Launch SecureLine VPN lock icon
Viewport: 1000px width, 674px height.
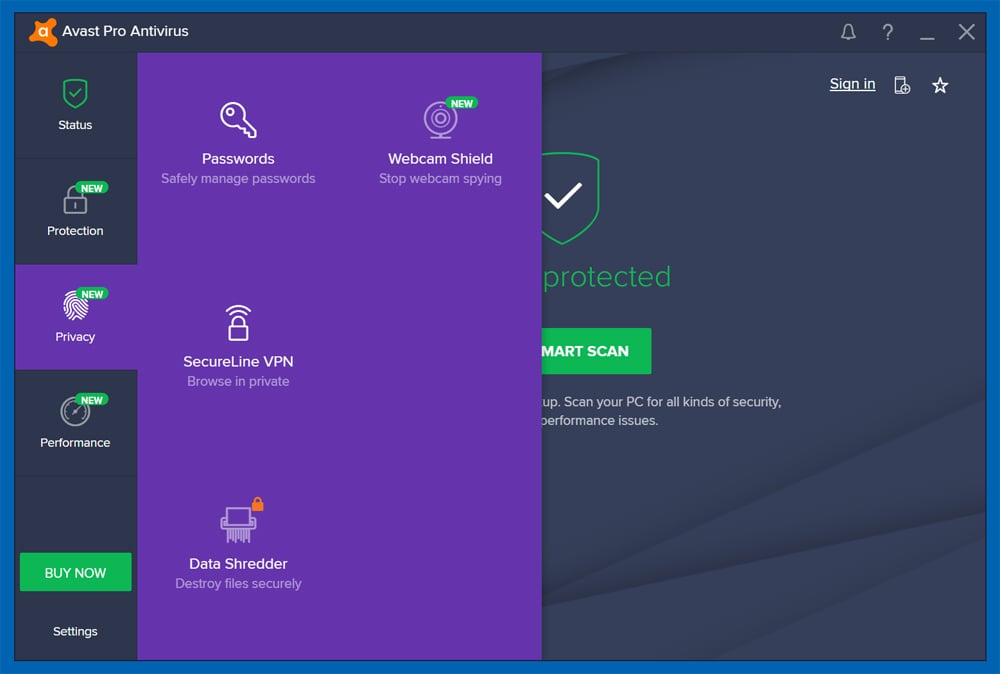coord(238,324)
